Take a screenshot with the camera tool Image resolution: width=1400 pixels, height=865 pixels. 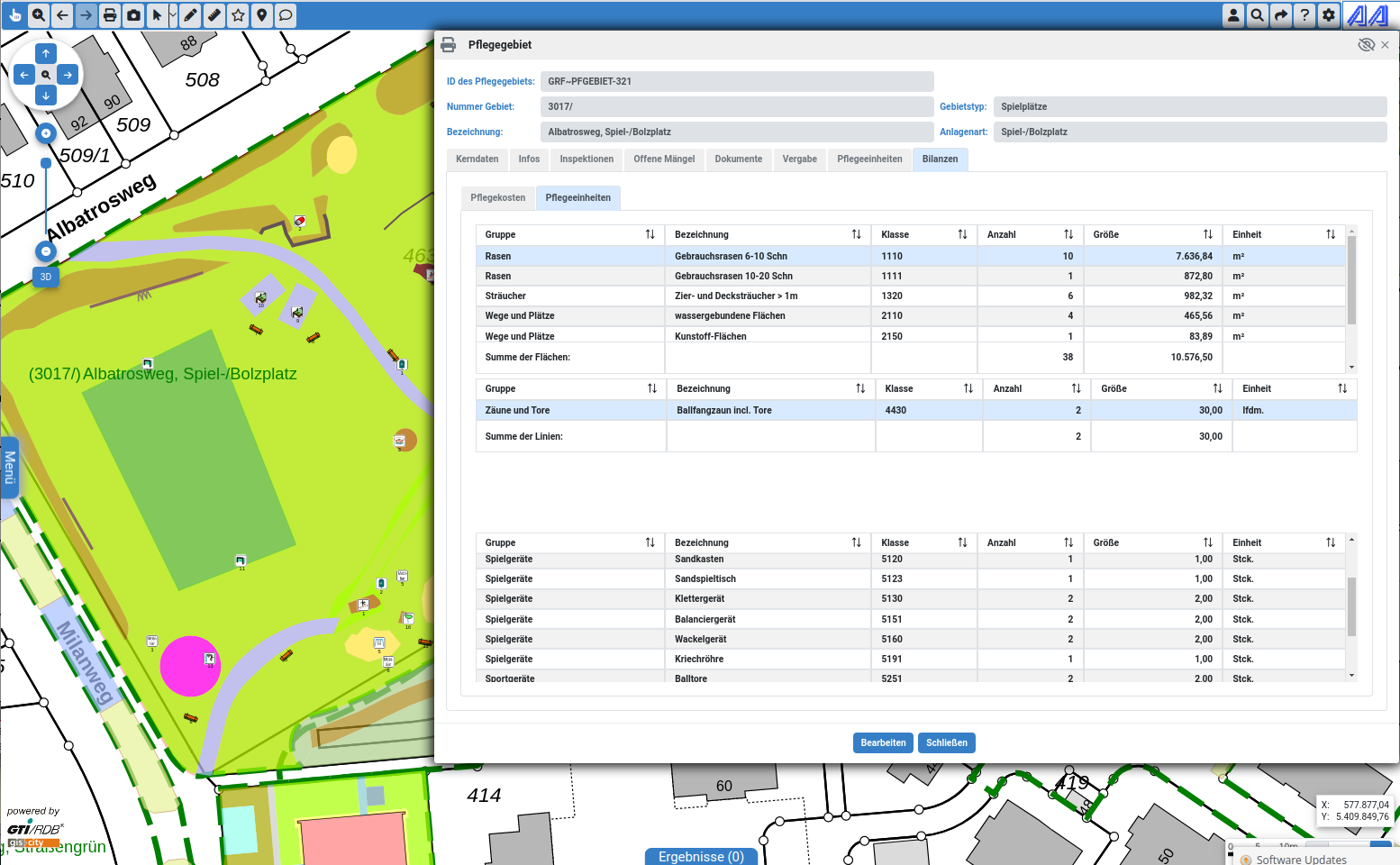coord(133,15)
